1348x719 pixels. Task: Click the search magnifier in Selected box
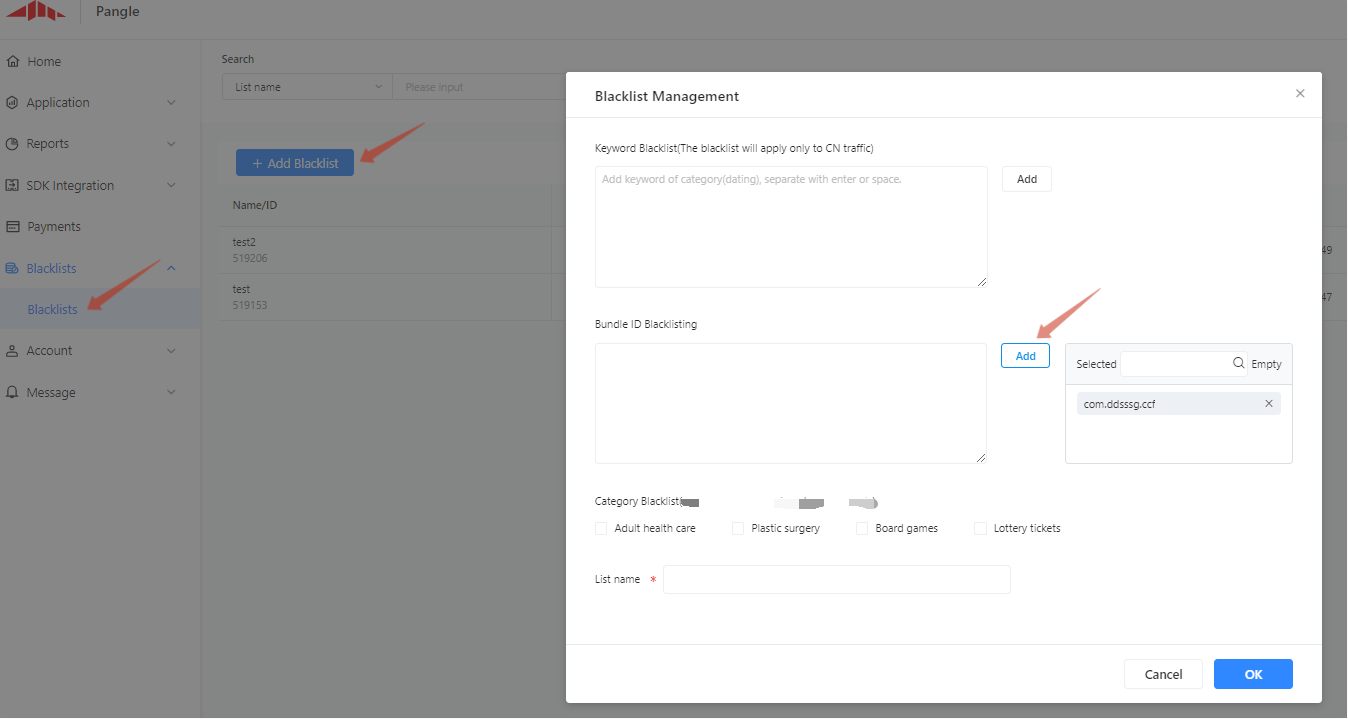1238,364
